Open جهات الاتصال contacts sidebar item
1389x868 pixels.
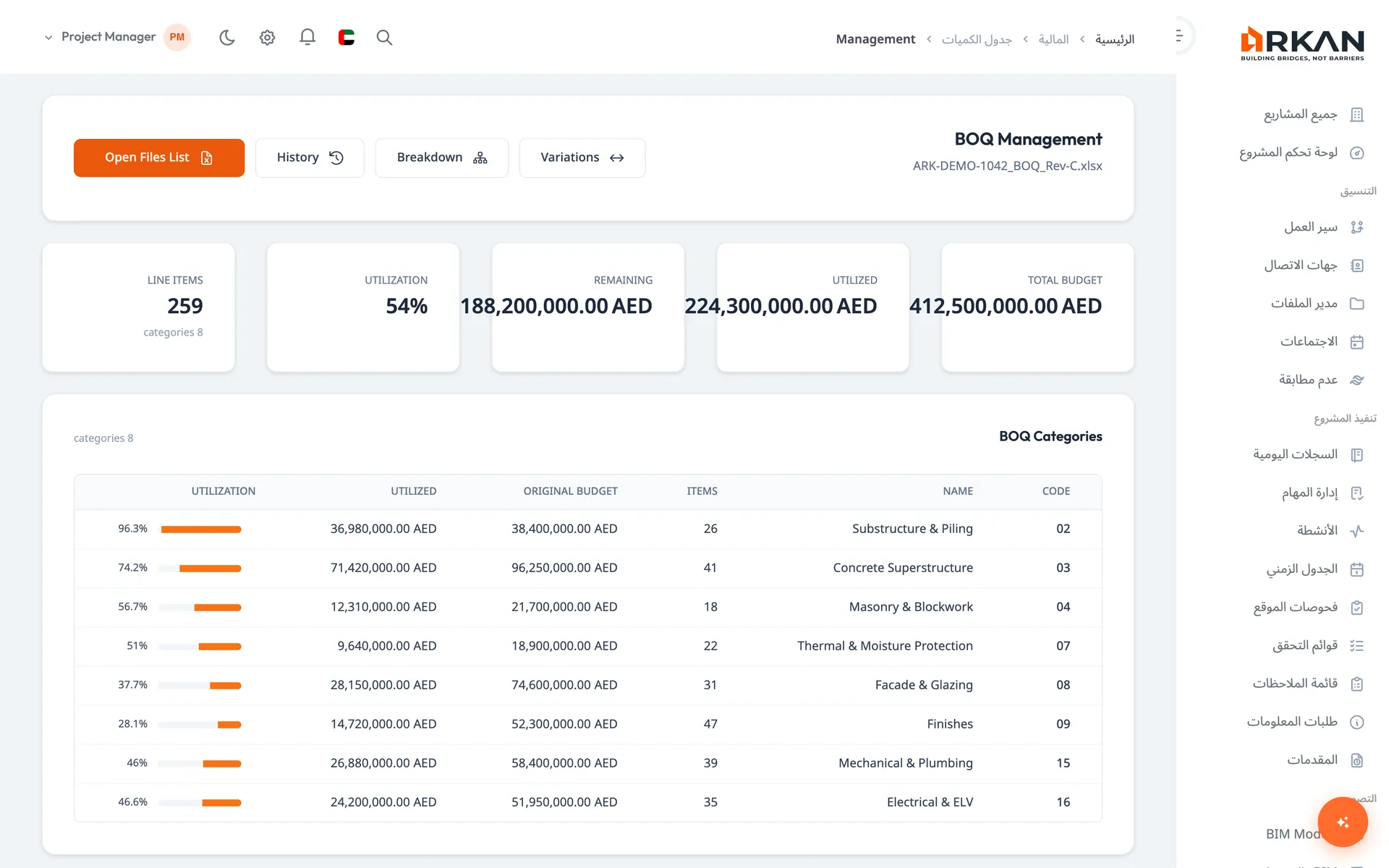tap(1313, 265)
